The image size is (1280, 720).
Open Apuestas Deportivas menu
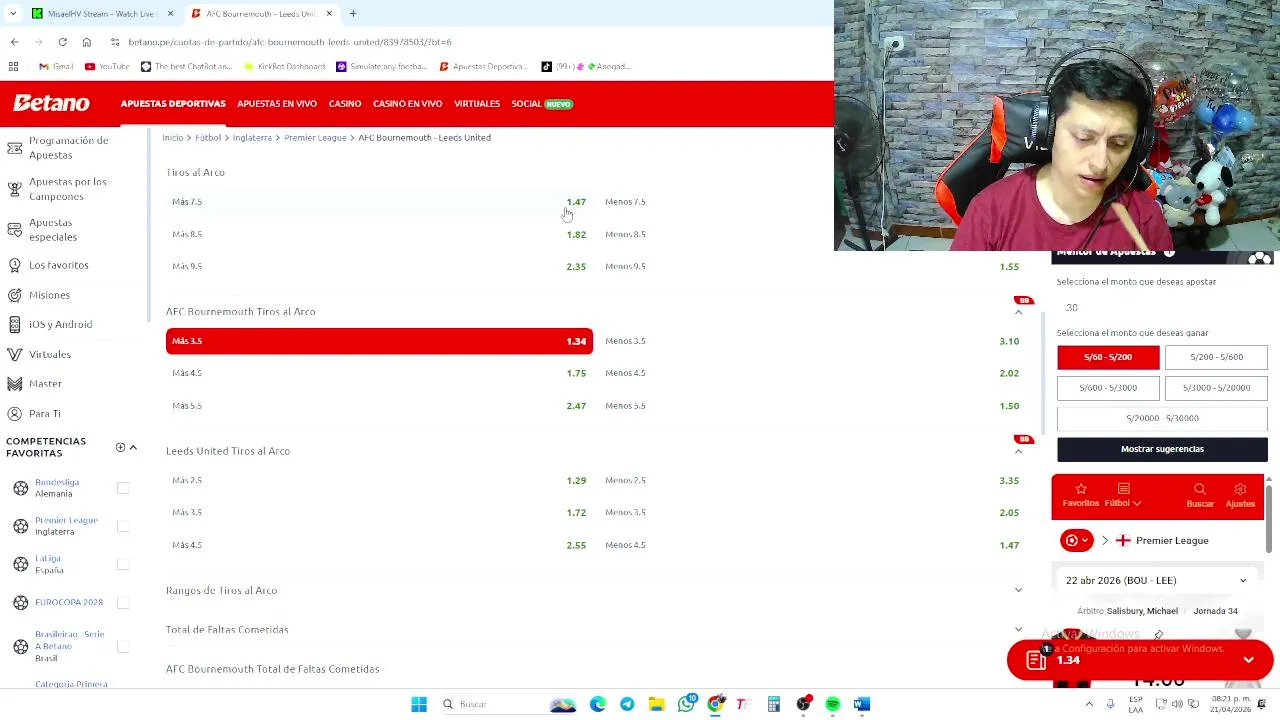(173, 104)
